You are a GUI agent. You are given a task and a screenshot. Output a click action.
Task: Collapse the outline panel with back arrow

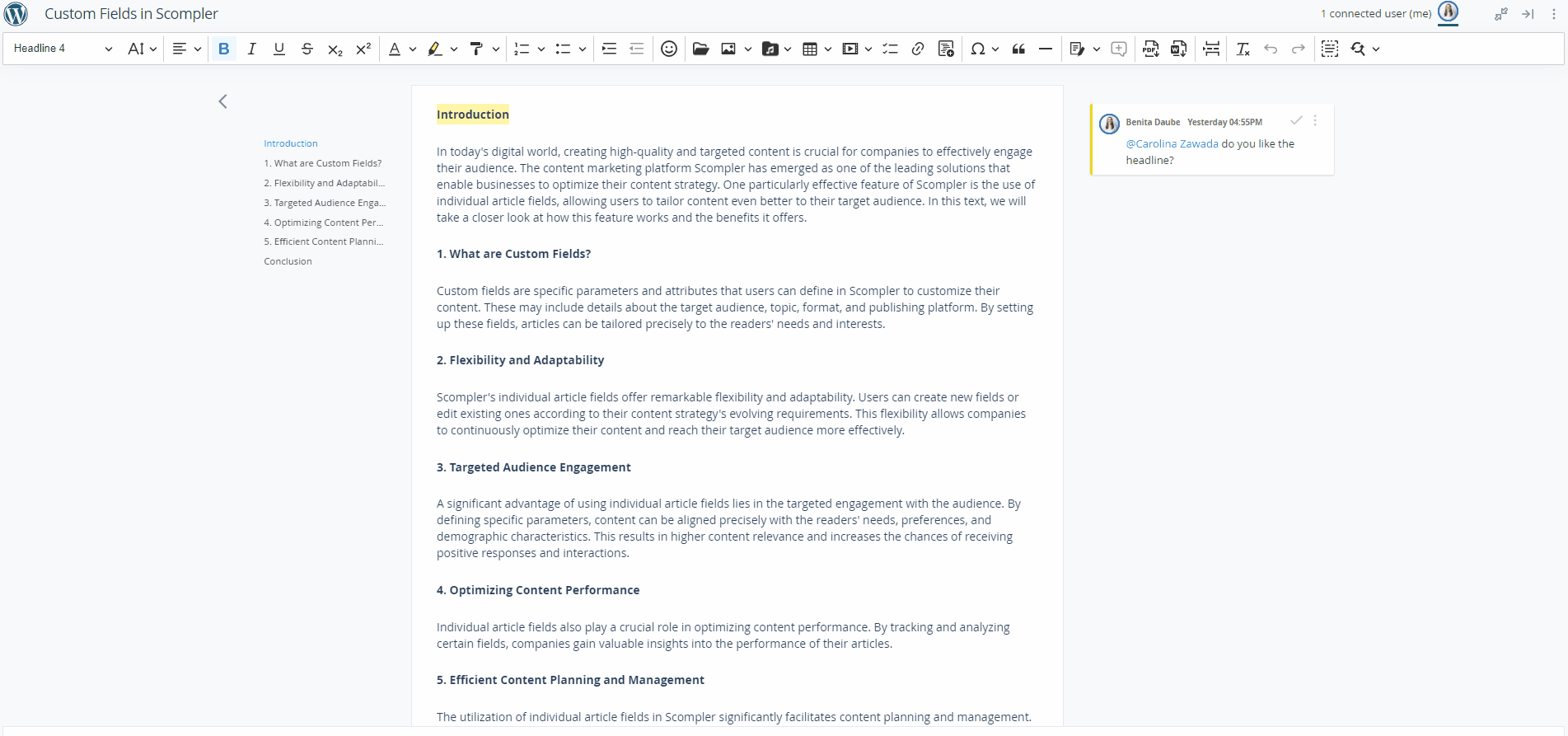point(222,101)
